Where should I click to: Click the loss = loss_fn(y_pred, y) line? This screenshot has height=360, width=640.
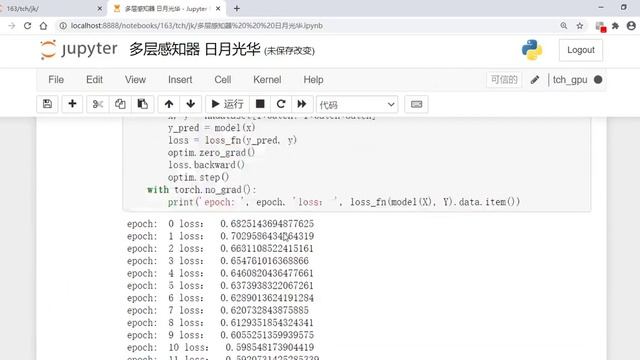tap(232, 140)
